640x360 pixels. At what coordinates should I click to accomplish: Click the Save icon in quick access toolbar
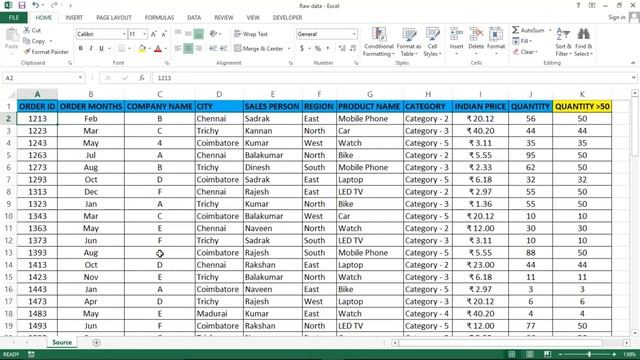coord(22,5)
